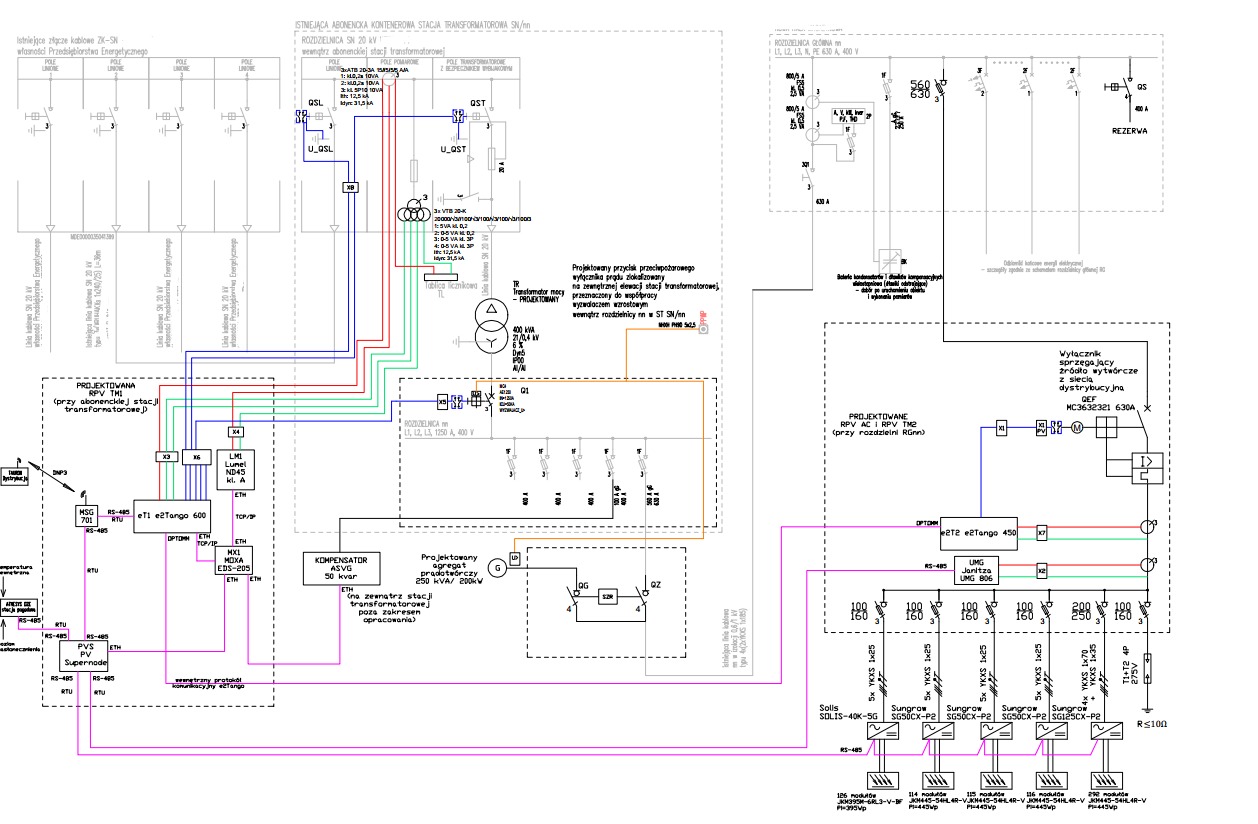Click the generator G circle symbol
Viewport: 1258px width, 824px height.
coord(496,568)
